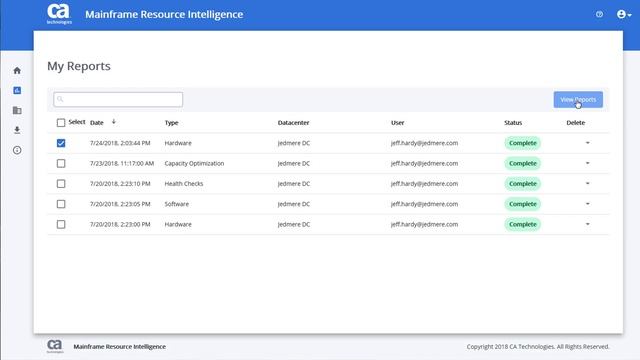640x360 pixels.
Task: Expand delete menu for Capacity Optimization row
Action: pyautogui.click(x=588, y=163)
